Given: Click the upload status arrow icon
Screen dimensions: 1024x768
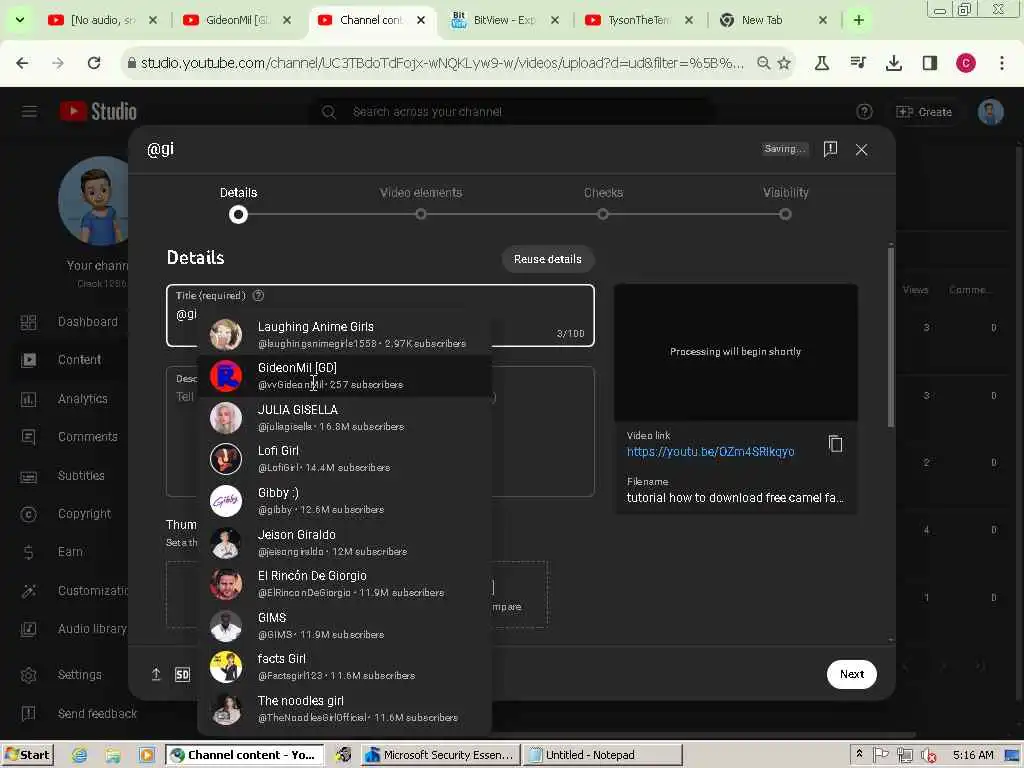Looking at the screenshot, I should click(x=156, y=674).
